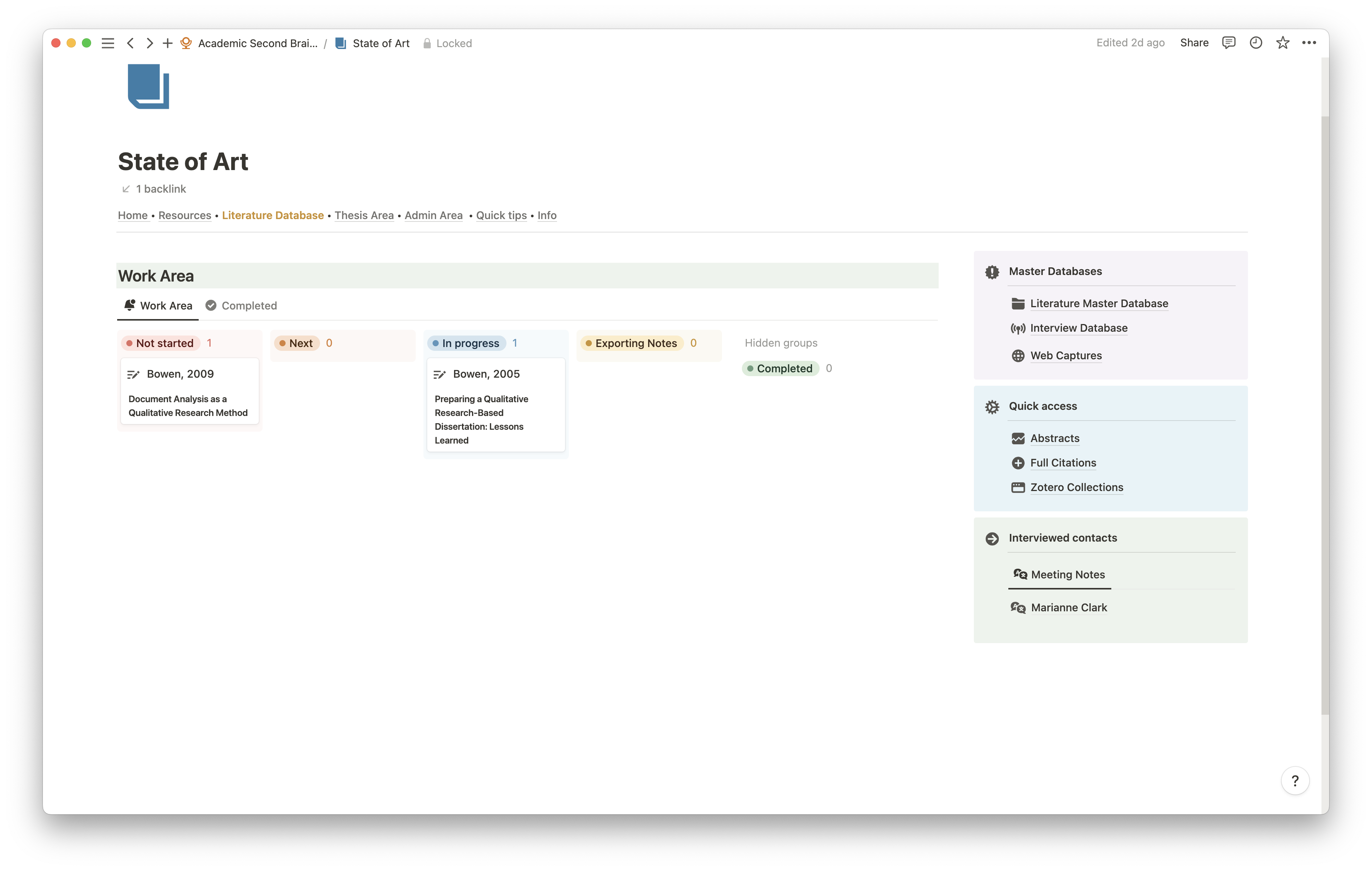1372x871 pixels.
Task: Open the Bowen, 2009 card
Action: [x=190, y=391]
